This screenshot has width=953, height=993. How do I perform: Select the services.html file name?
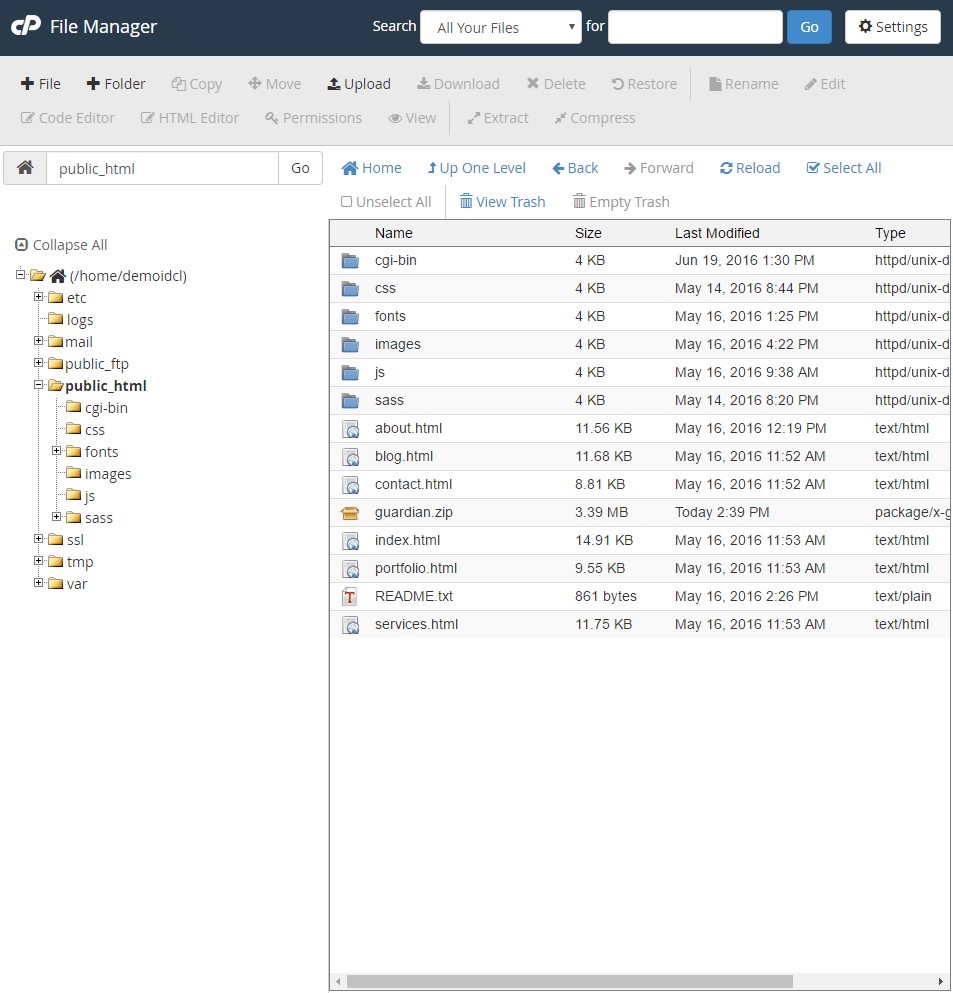pyautogui.click(x=416, y=624)
